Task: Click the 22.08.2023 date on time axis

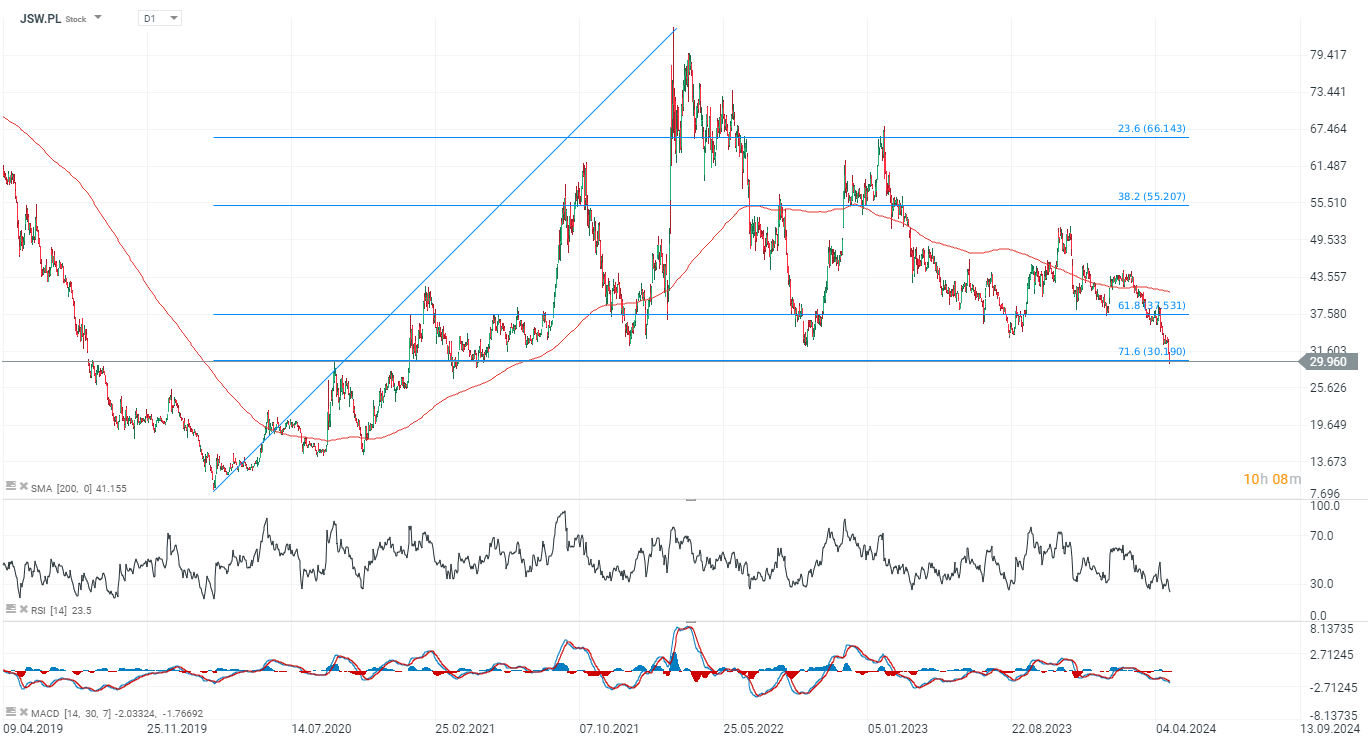Action: click(1040, 731)
